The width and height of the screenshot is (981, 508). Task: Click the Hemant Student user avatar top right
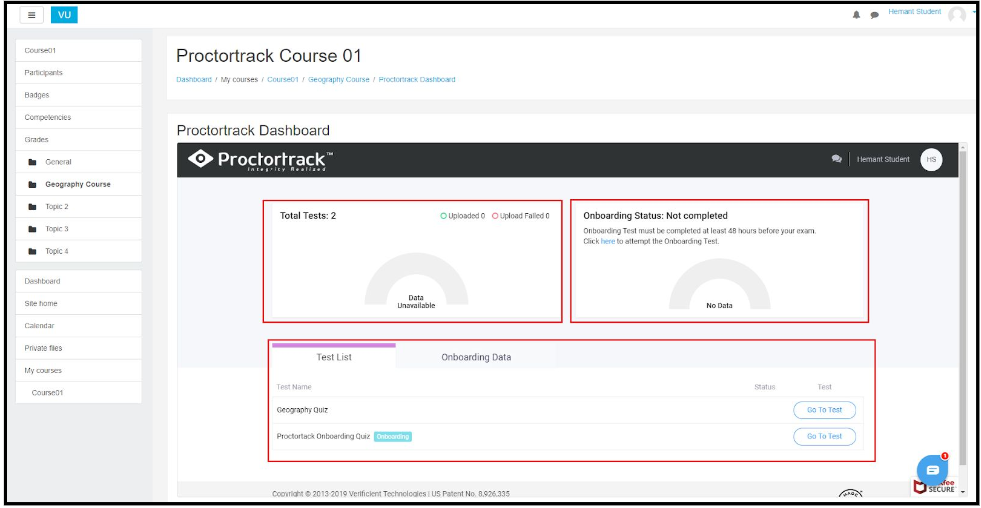[x=957, y=15]
